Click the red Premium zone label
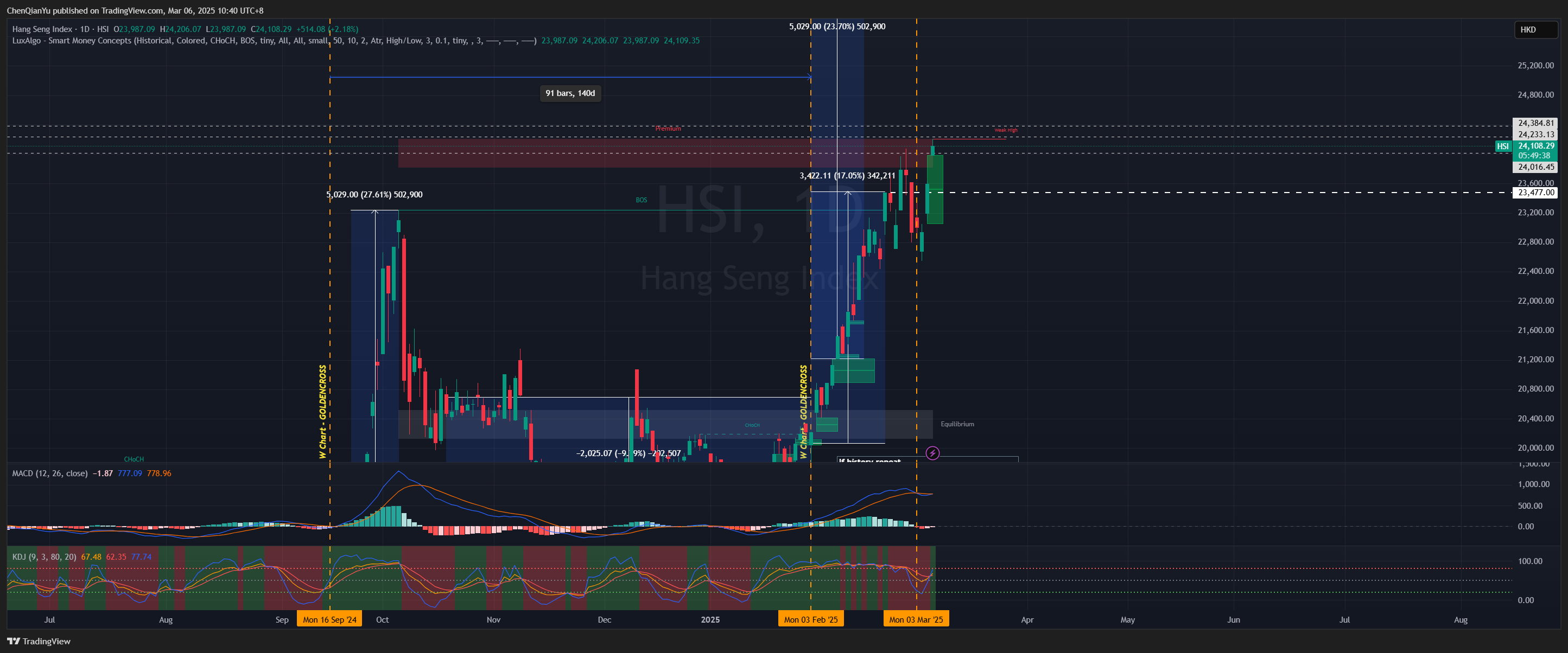The height and width of the screenshot is (653, 1568). click(x=668, y=129)
